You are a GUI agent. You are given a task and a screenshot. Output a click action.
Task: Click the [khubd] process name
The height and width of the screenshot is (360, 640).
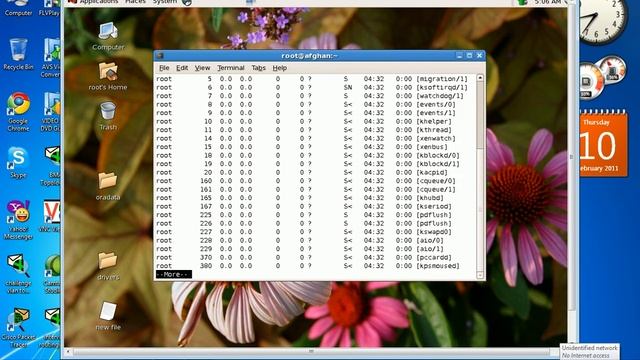[x=430, y=198]
